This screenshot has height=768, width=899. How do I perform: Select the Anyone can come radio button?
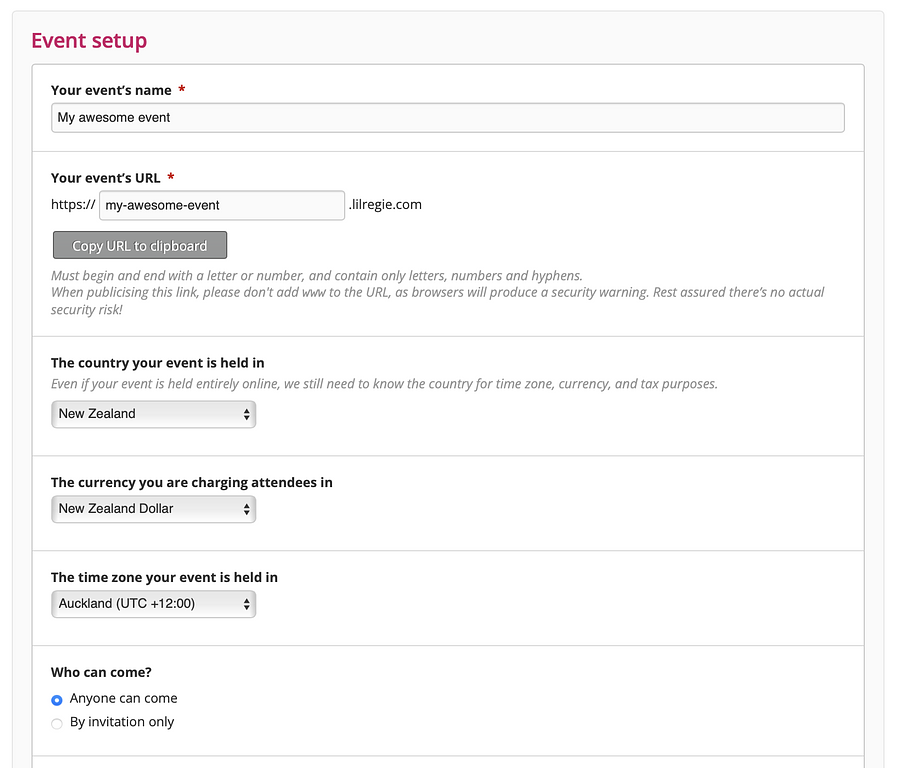coord(57,700)
